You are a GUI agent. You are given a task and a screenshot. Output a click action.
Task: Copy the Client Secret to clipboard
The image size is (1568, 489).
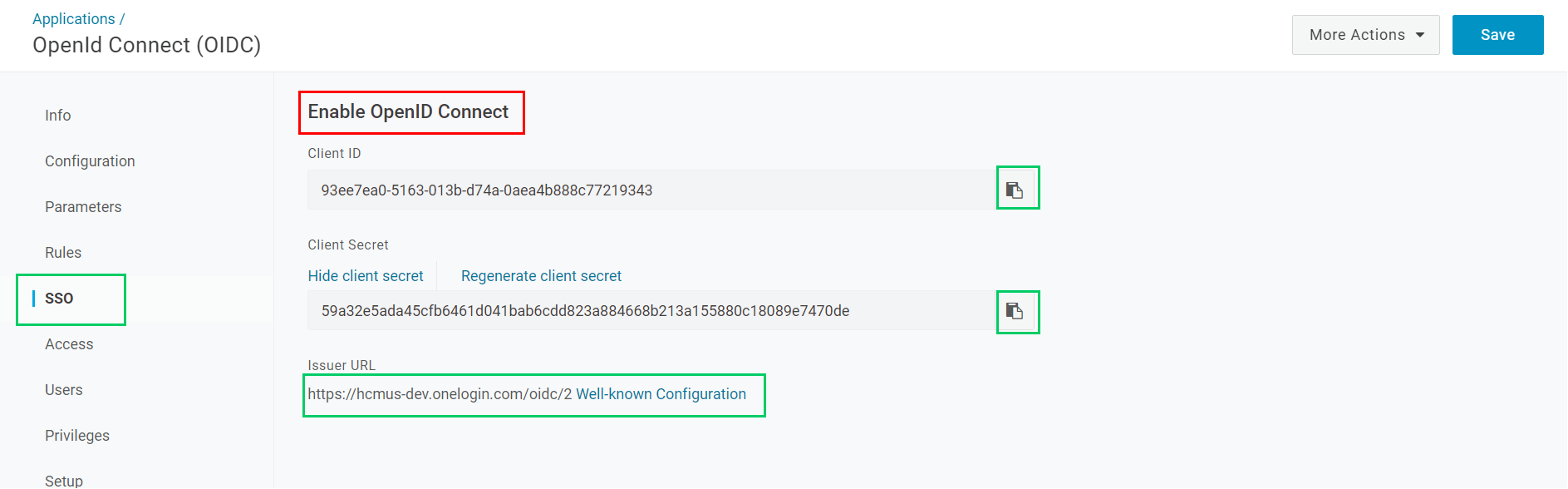click(x=1015, y=311)
